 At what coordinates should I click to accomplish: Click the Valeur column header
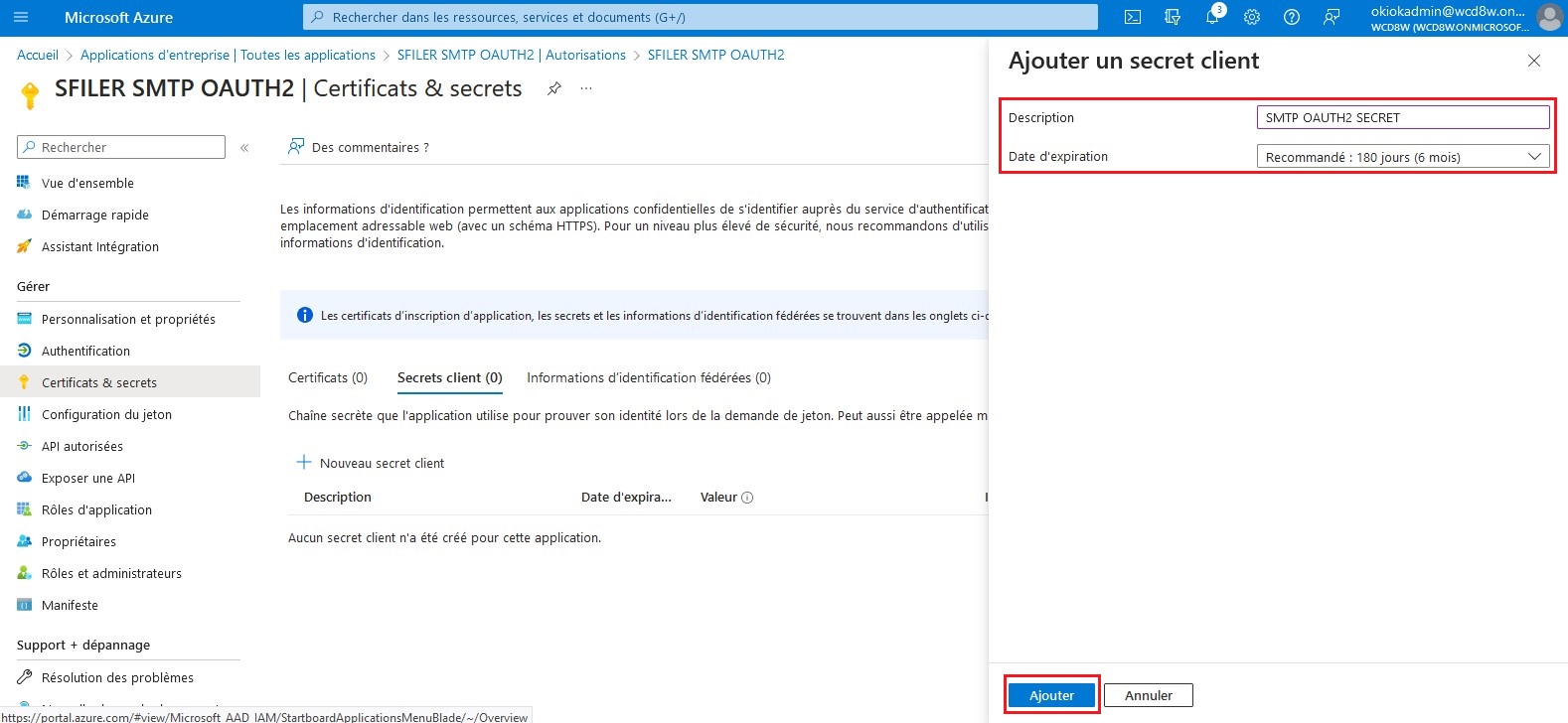[718, 497]
